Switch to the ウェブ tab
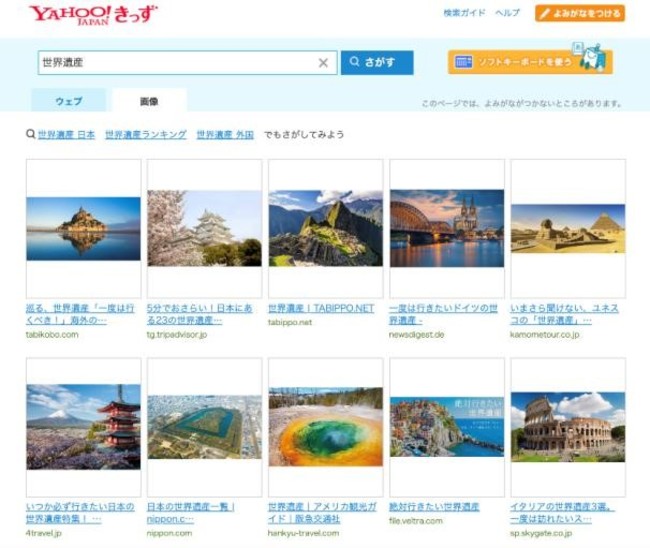 [x=68, y=101]
